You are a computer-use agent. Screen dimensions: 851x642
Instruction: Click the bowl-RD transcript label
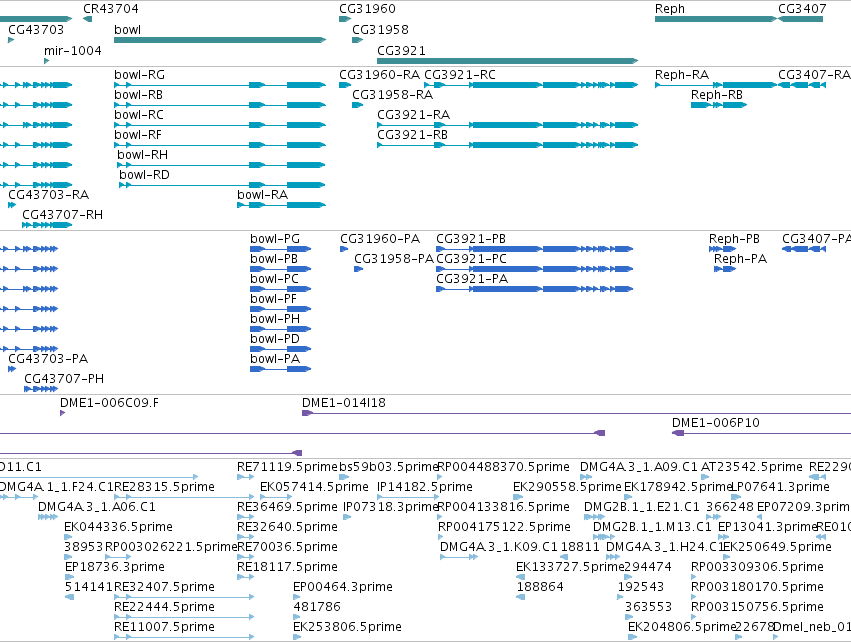pos(144,175)
